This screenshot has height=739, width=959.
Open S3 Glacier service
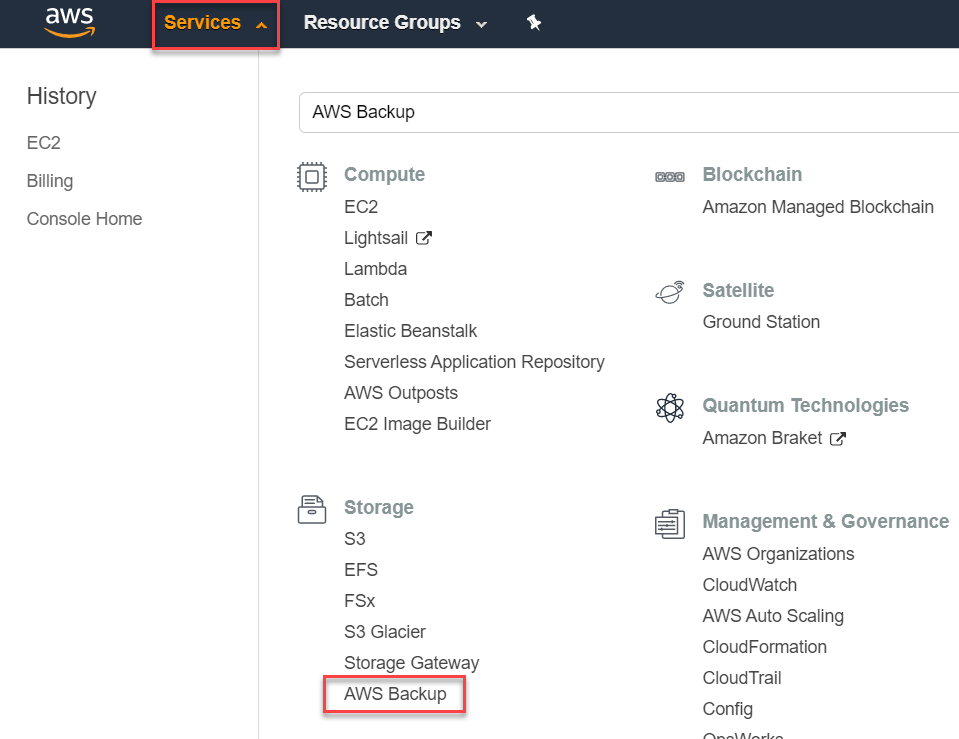coord(385,632)
